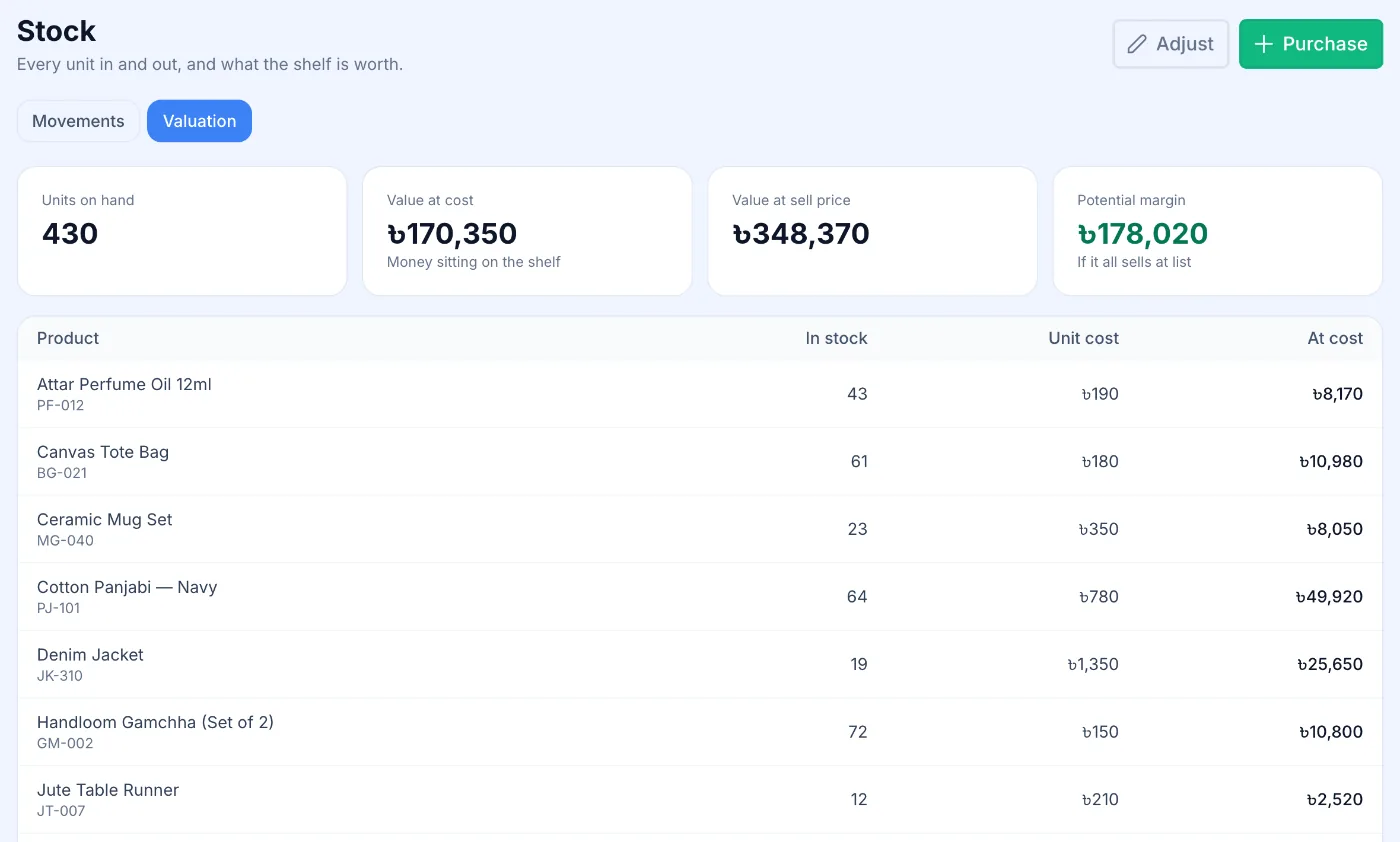
Task: Click Cotton Panjabi at-cost value ৳49,920
Action: click(x=1329, y=597)
